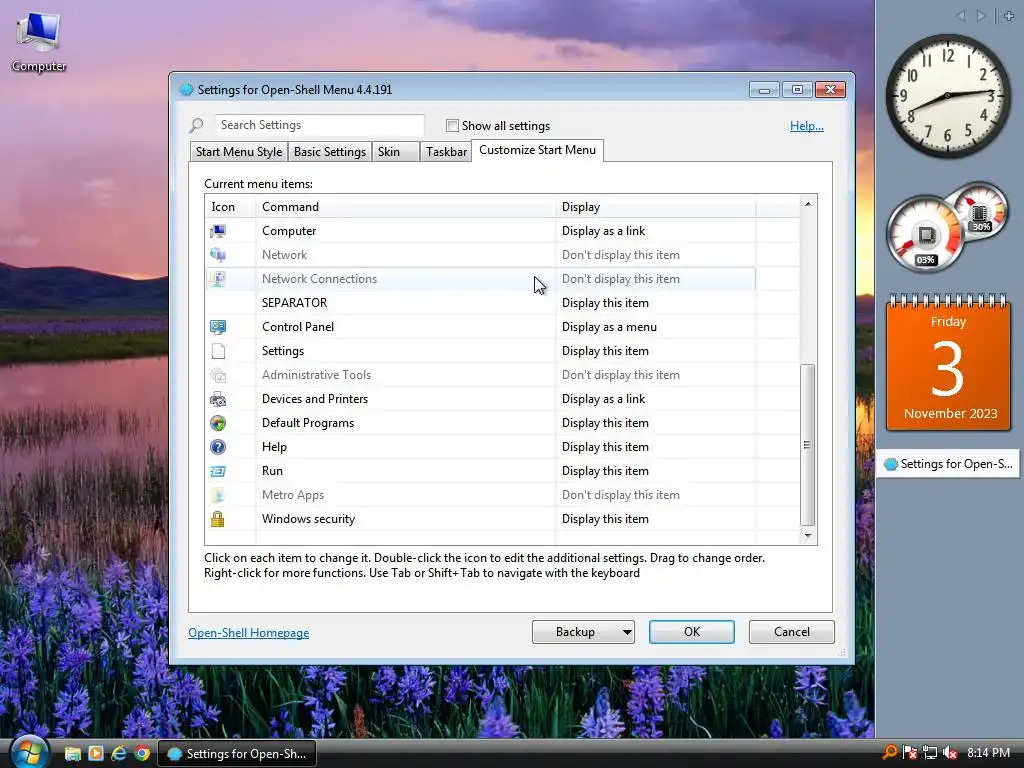Click the Settings row blank page icon
This screenshot has width=1024, height=768.
pos(218,351)
